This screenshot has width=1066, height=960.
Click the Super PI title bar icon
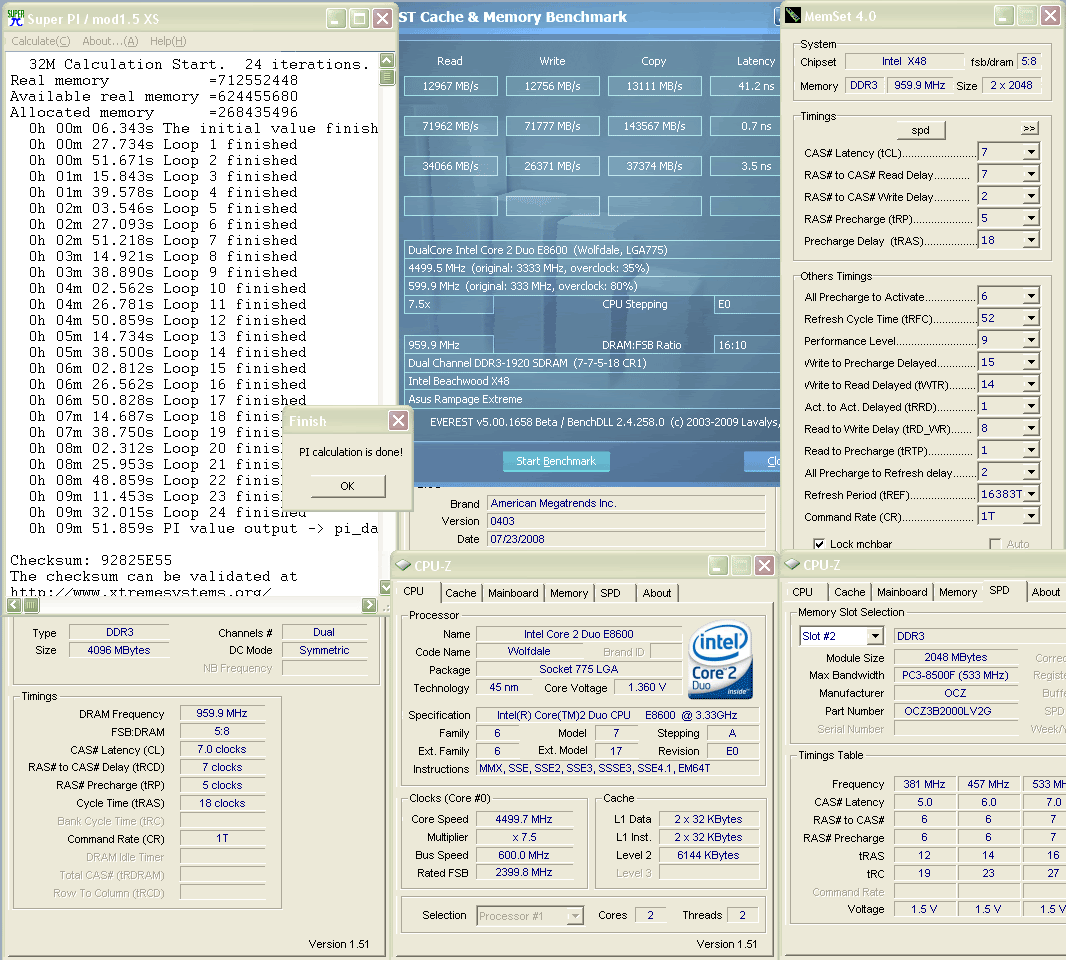coord(15,18)
